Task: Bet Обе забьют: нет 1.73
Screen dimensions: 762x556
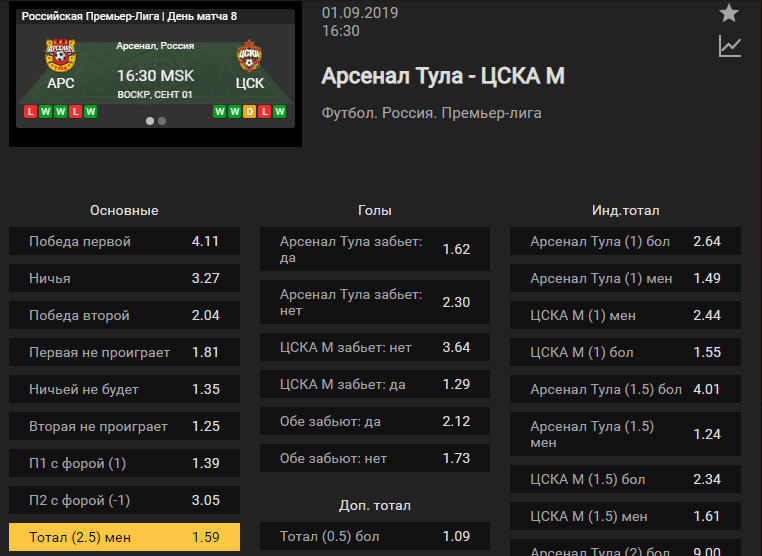Action: 375,458
